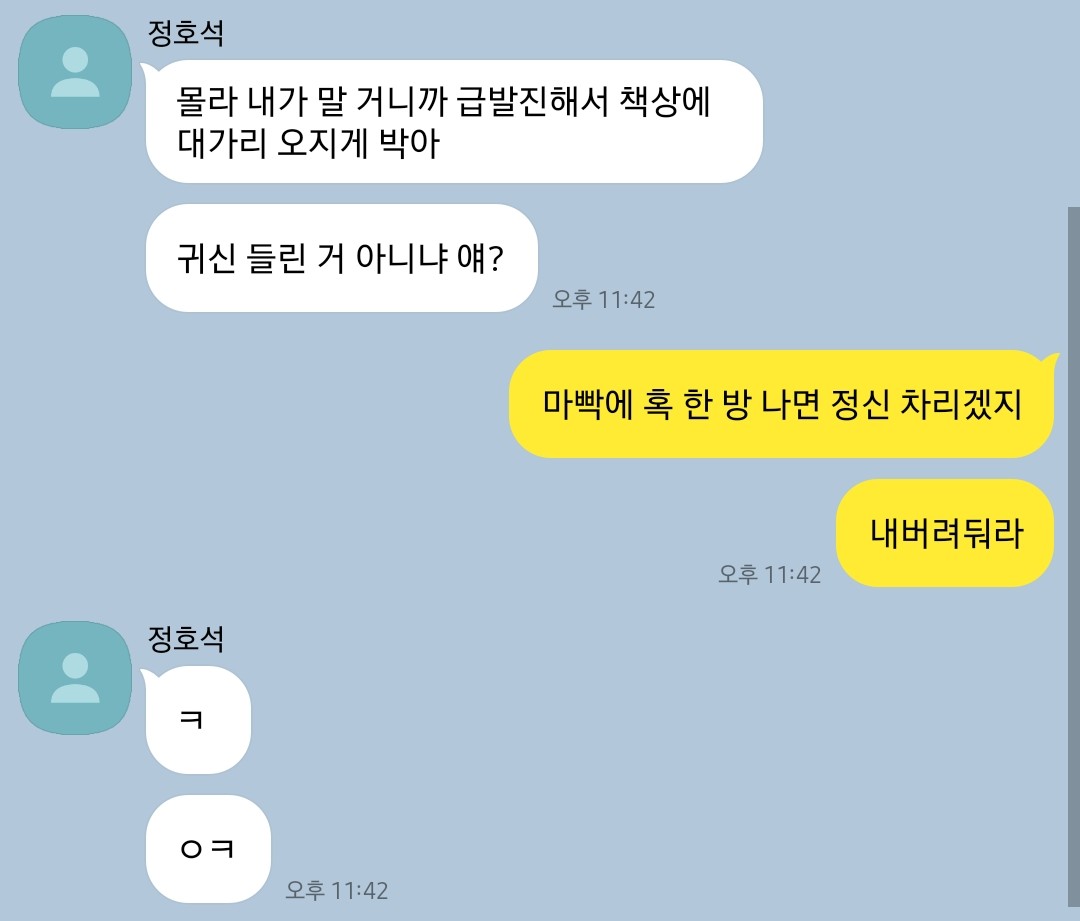Click timestamp beside 귀신 들린 거 message
Image resolution: width=1080 pixels, height=921 pixels.
click(603, 300)
